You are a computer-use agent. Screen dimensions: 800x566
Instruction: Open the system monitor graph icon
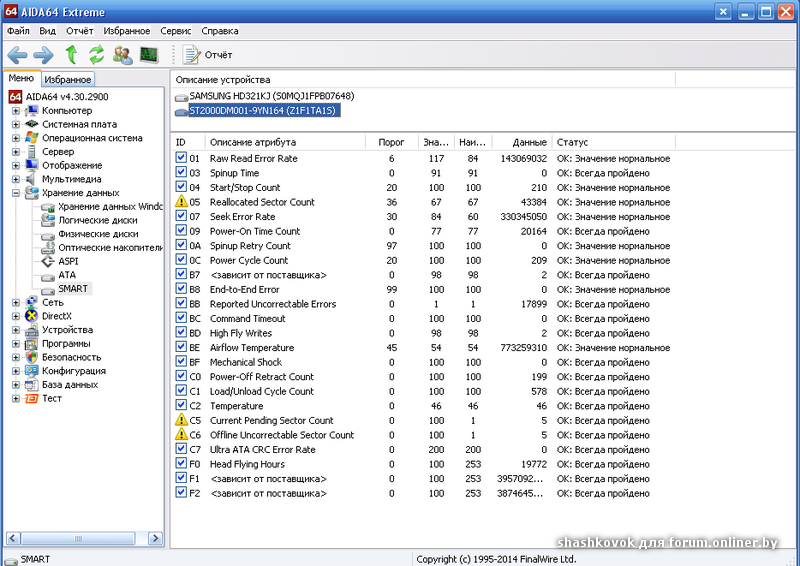pyautogui.click(x=149, y=55)
